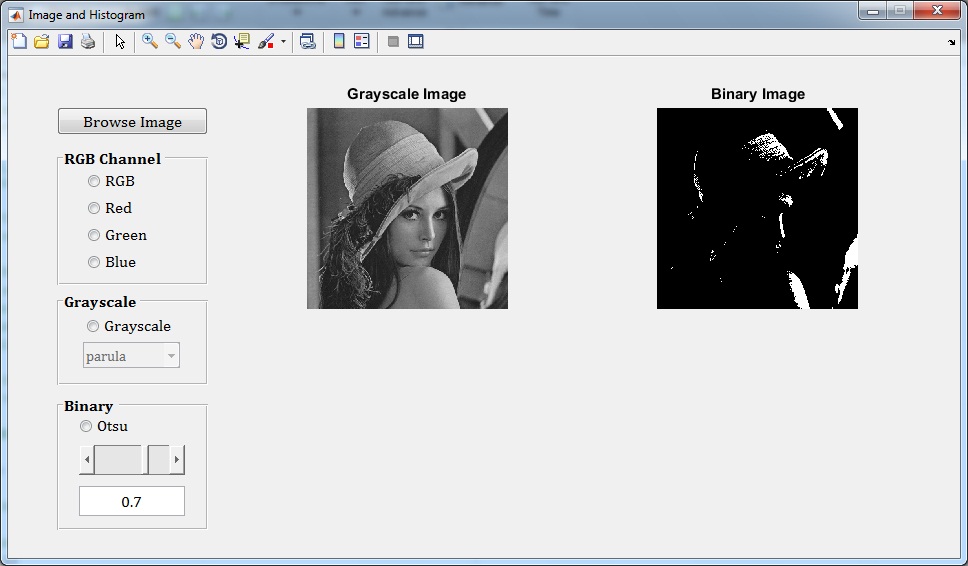Click the threshold slider right arrow
Viewport: 968px width, 566px height.
tap(177, 460)
